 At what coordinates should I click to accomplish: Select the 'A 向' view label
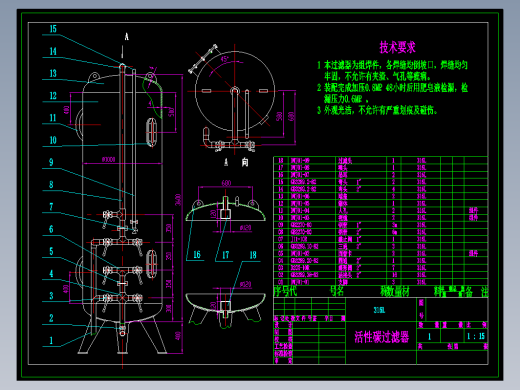tap(236, 162)
